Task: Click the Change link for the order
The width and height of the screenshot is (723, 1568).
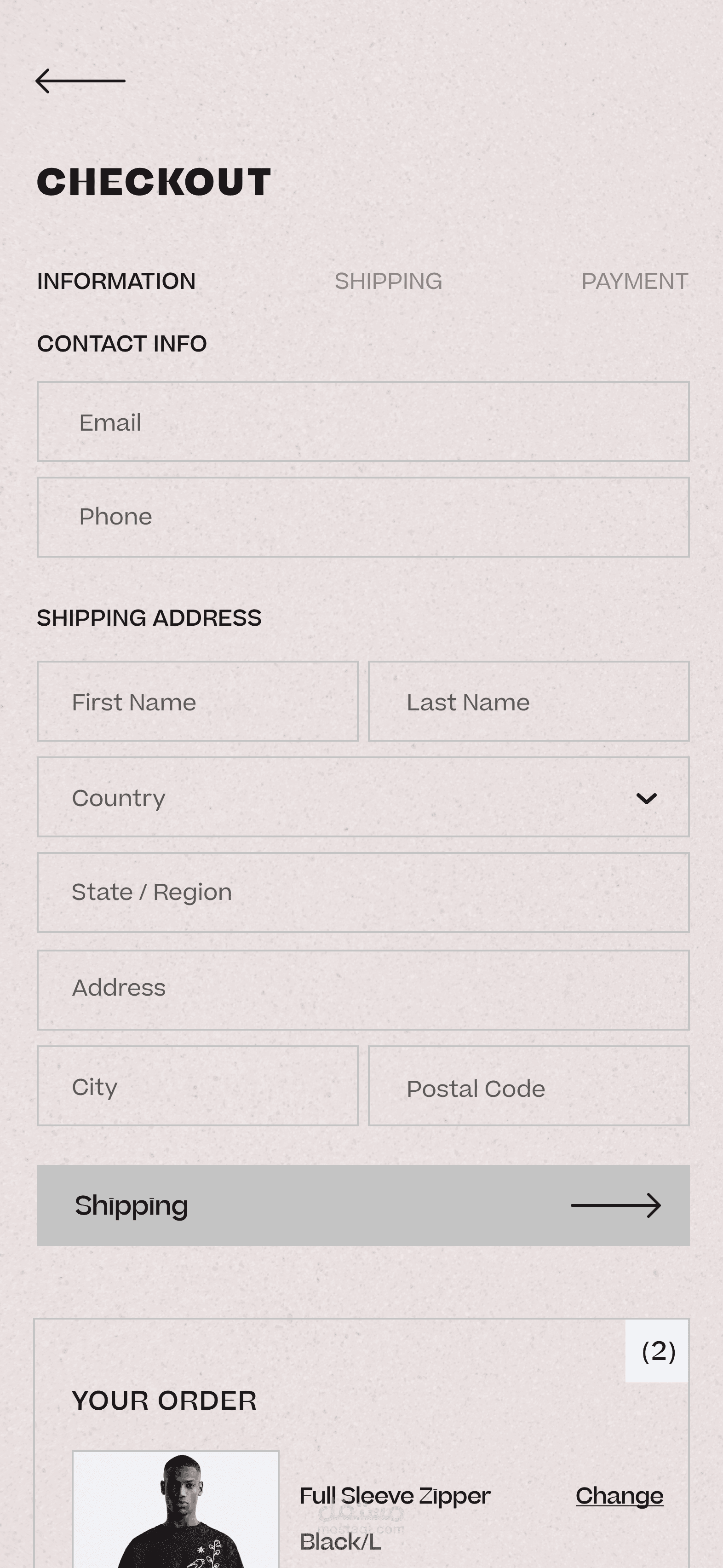Action: tap(620, 1496)
